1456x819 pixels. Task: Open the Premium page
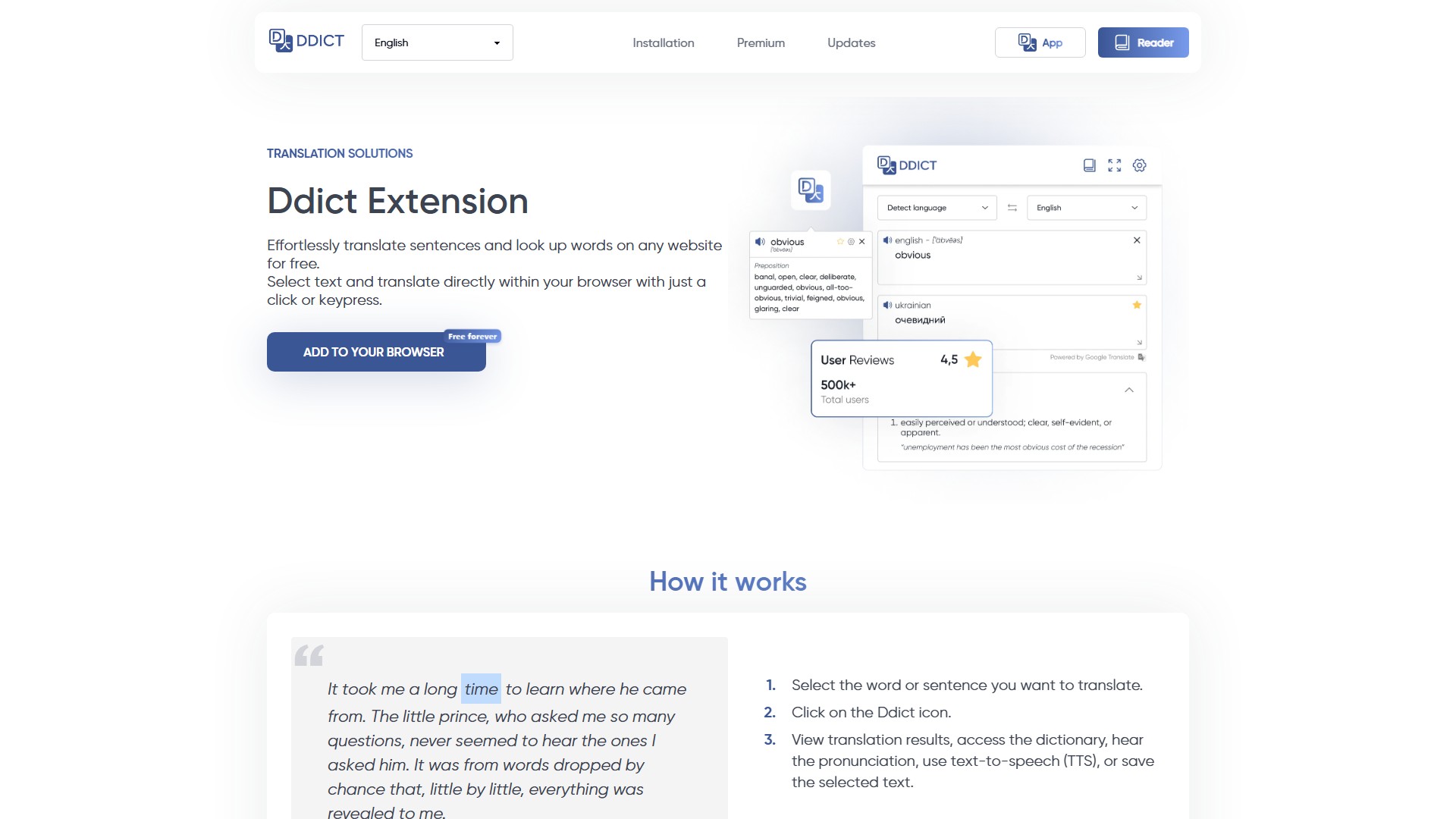[761, 42]
